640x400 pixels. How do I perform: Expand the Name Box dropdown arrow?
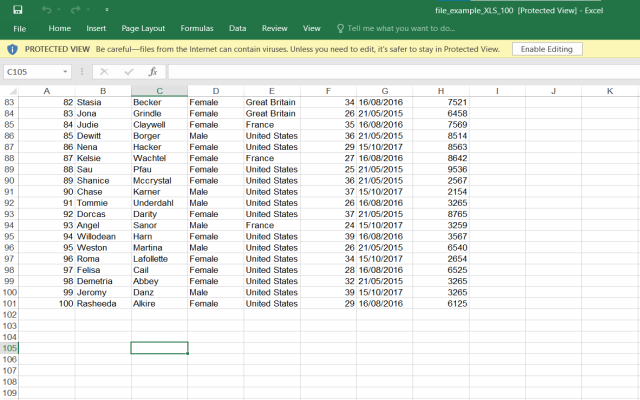click(x=66, y=72)
